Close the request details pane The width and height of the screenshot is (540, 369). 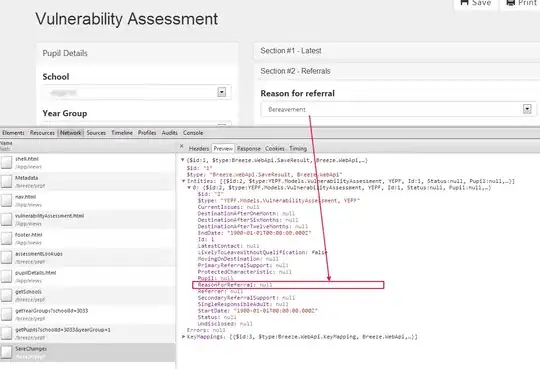182,146
